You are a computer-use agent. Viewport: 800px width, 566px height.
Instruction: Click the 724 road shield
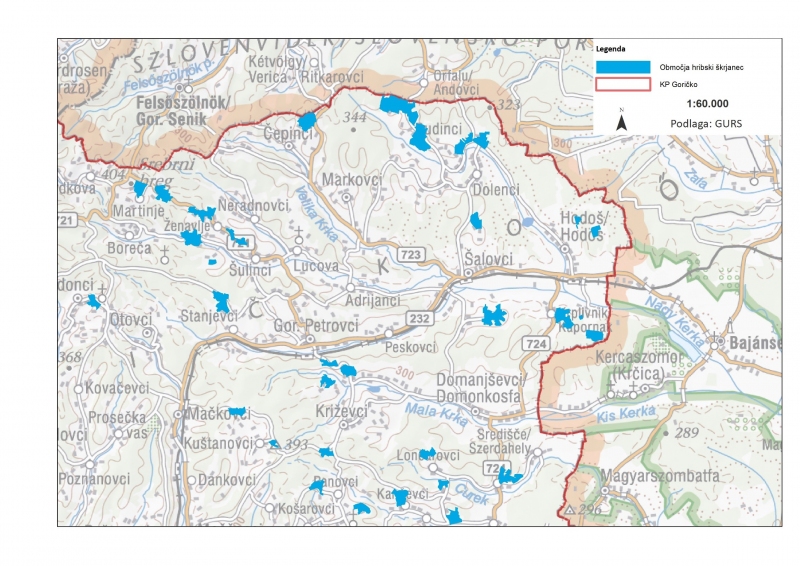tap(534, 342)
